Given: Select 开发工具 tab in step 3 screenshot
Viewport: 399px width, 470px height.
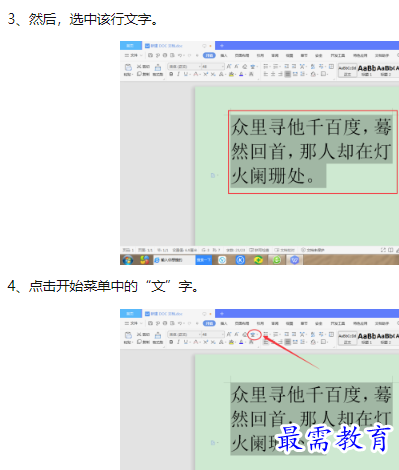Looking at the screenshot, I should (338, 55).
